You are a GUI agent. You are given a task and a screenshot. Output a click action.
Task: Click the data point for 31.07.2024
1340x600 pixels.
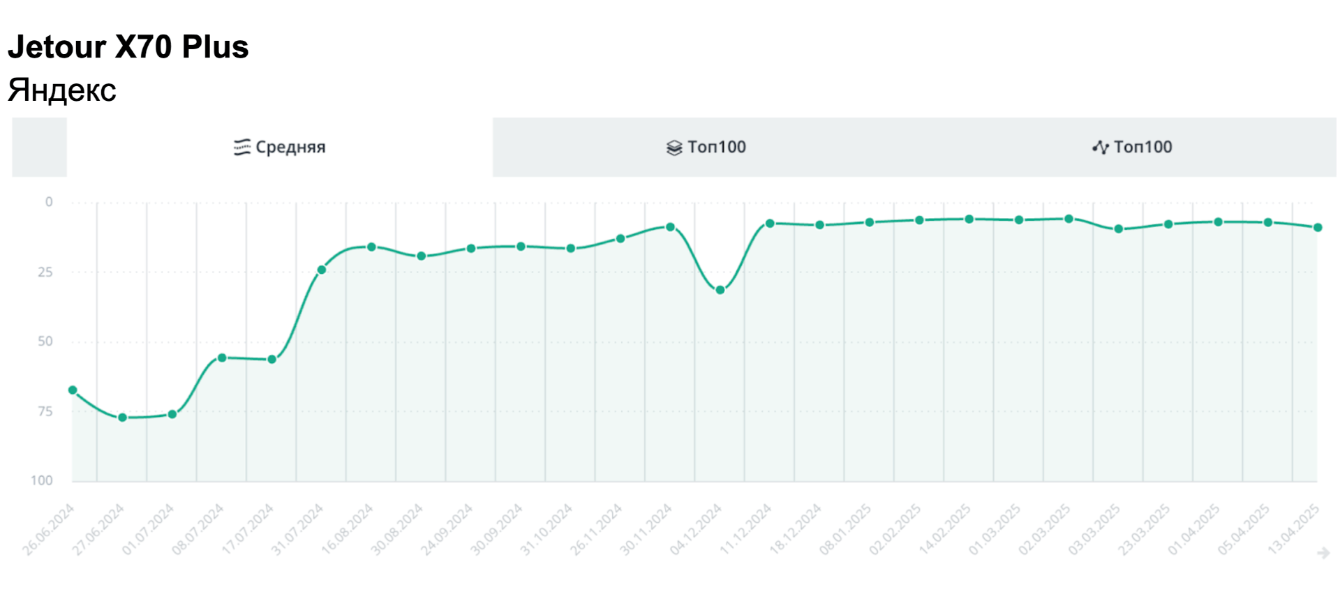click(321, 270)
